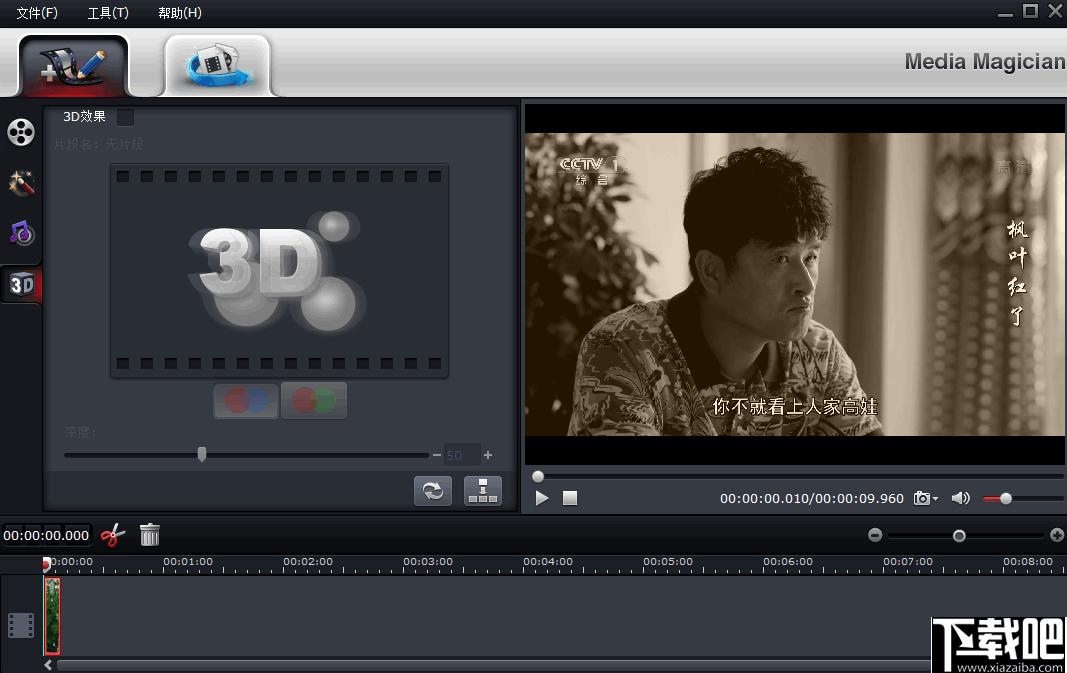Open the magic wand effects panel
Screen dimensions: 1067x673
pyautogui.click(x=21, y=182)
